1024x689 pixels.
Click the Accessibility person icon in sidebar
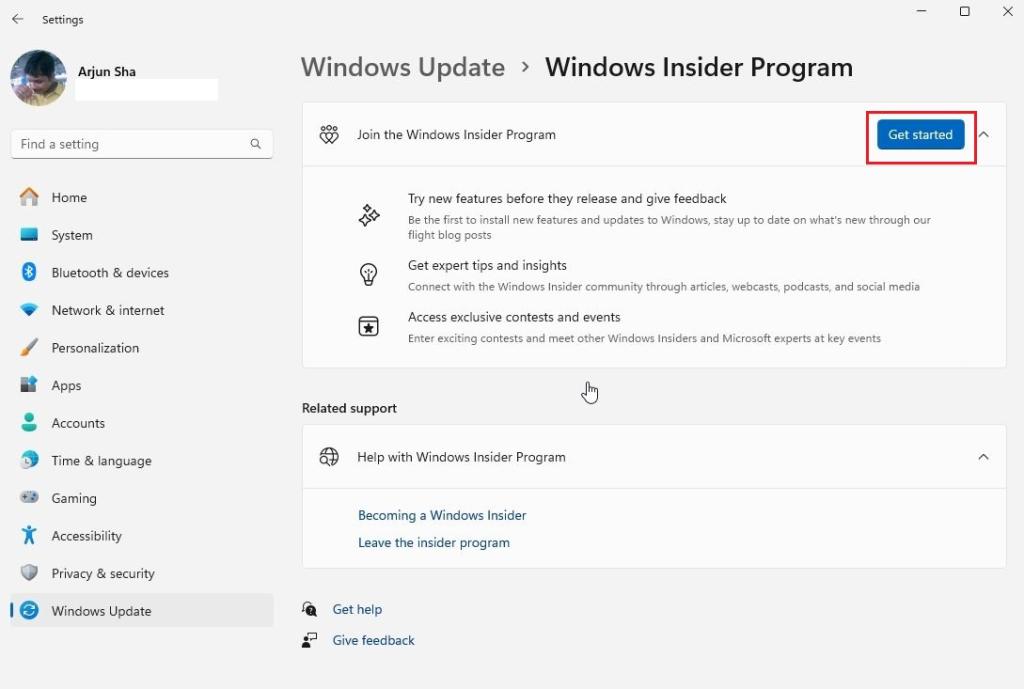click(29, 535)
